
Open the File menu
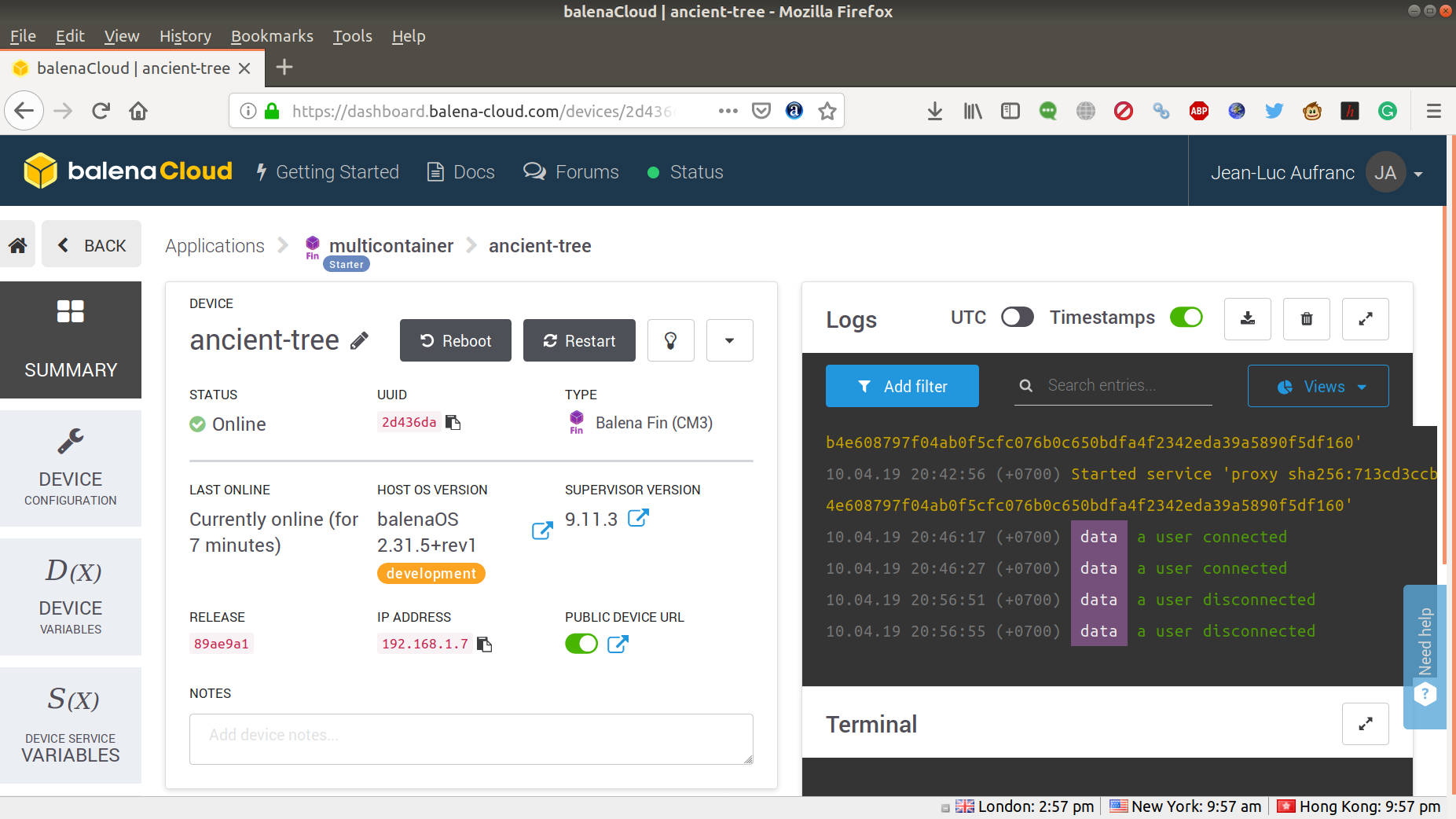pos(23,36)
